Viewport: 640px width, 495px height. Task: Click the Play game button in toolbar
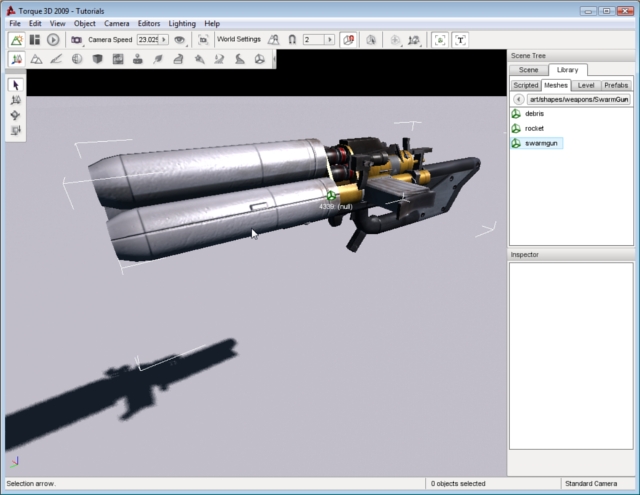click(53, 40)
